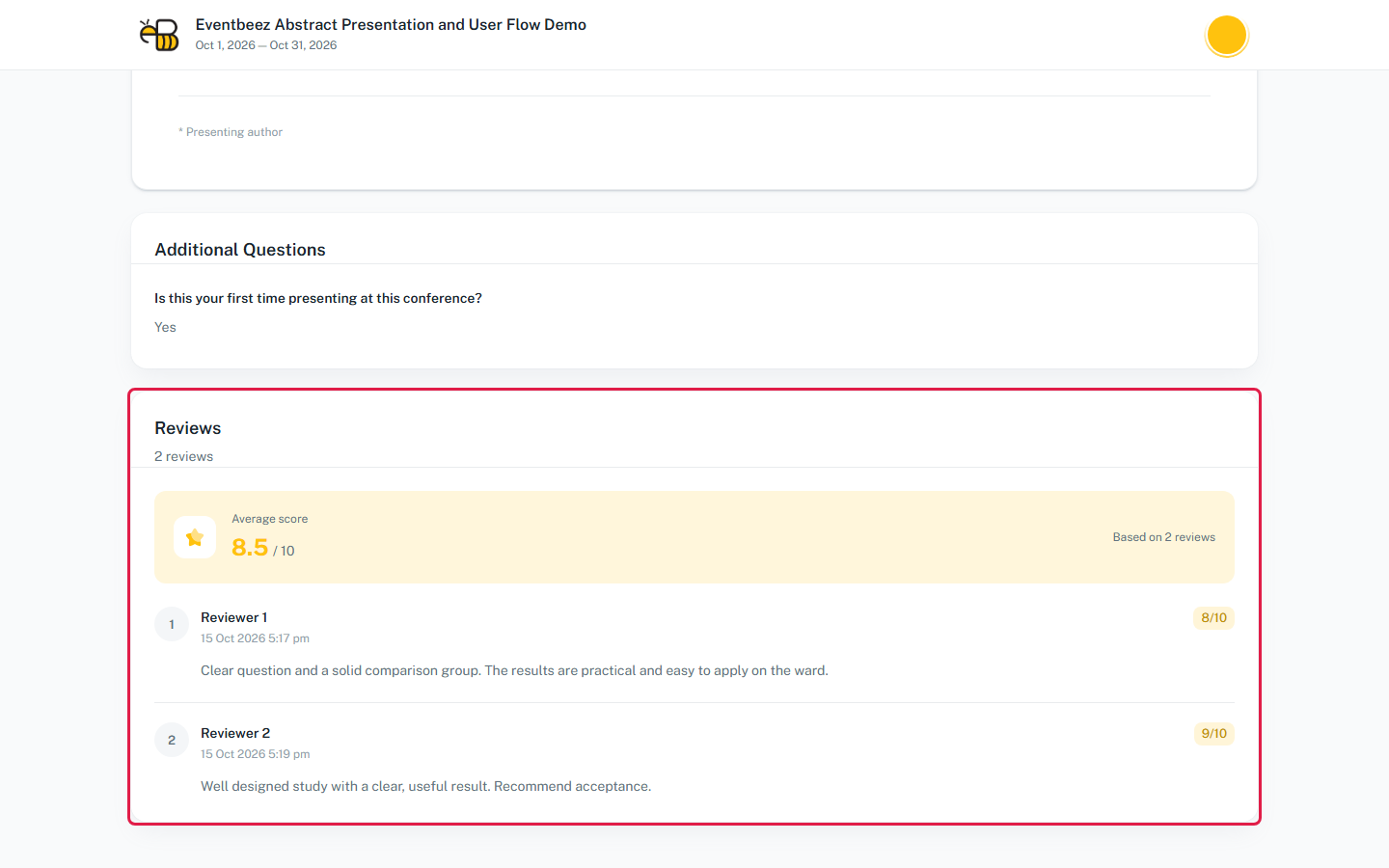Click the 'Presenting author' footnote
Screen dimensions: 1389x868
(x=231, y=132)
